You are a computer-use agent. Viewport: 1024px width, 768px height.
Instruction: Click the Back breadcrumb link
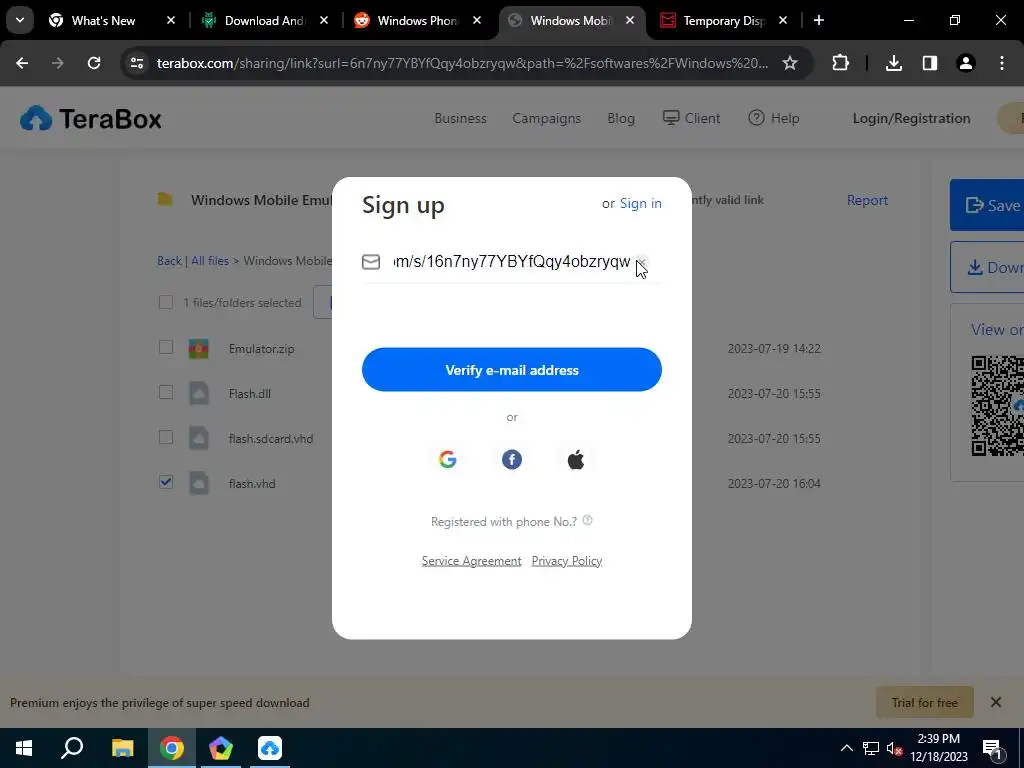169,261
